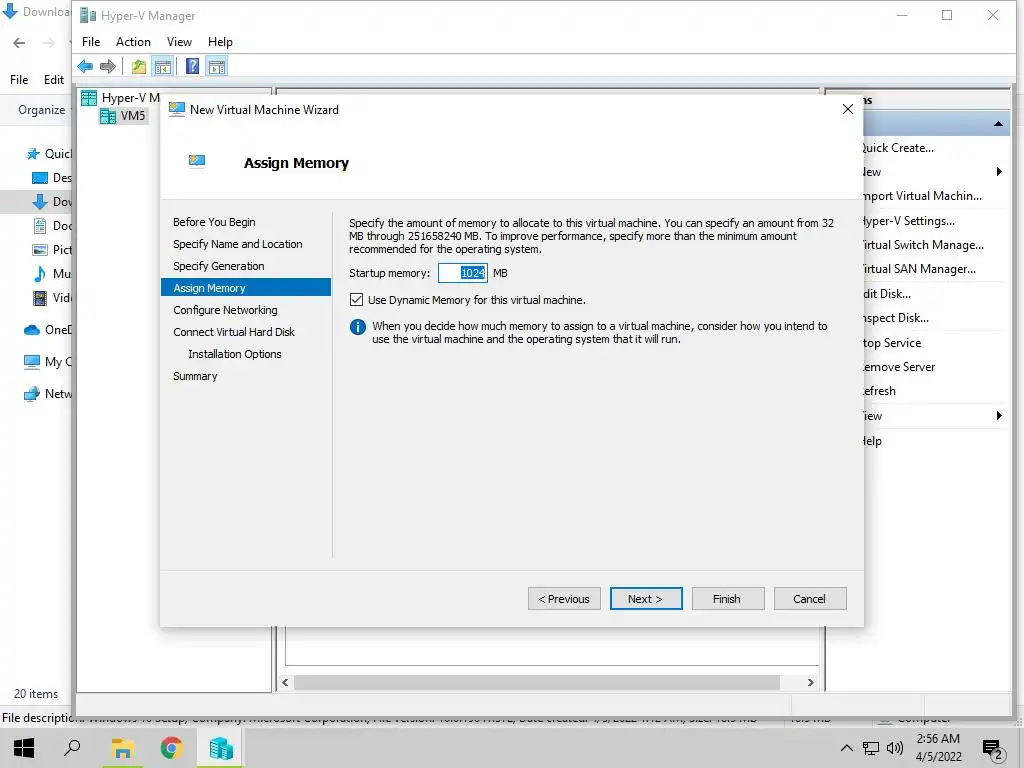Click Inspect Disk action
The height and width of the screenshot is (768, 1024).
pos(896,318)
